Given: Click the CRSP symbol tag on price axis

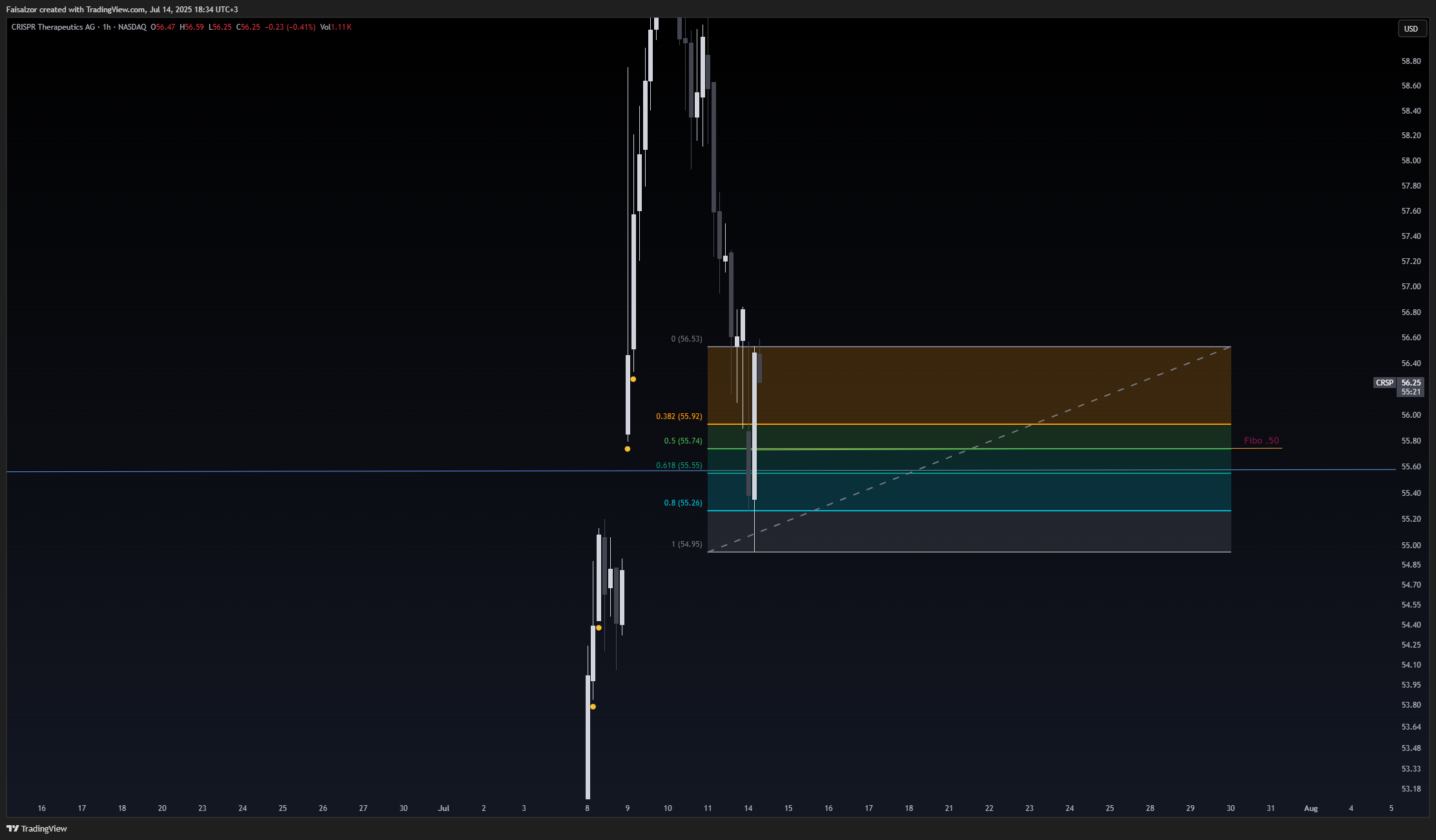Looking at the screenshot, I should 1384,383.
